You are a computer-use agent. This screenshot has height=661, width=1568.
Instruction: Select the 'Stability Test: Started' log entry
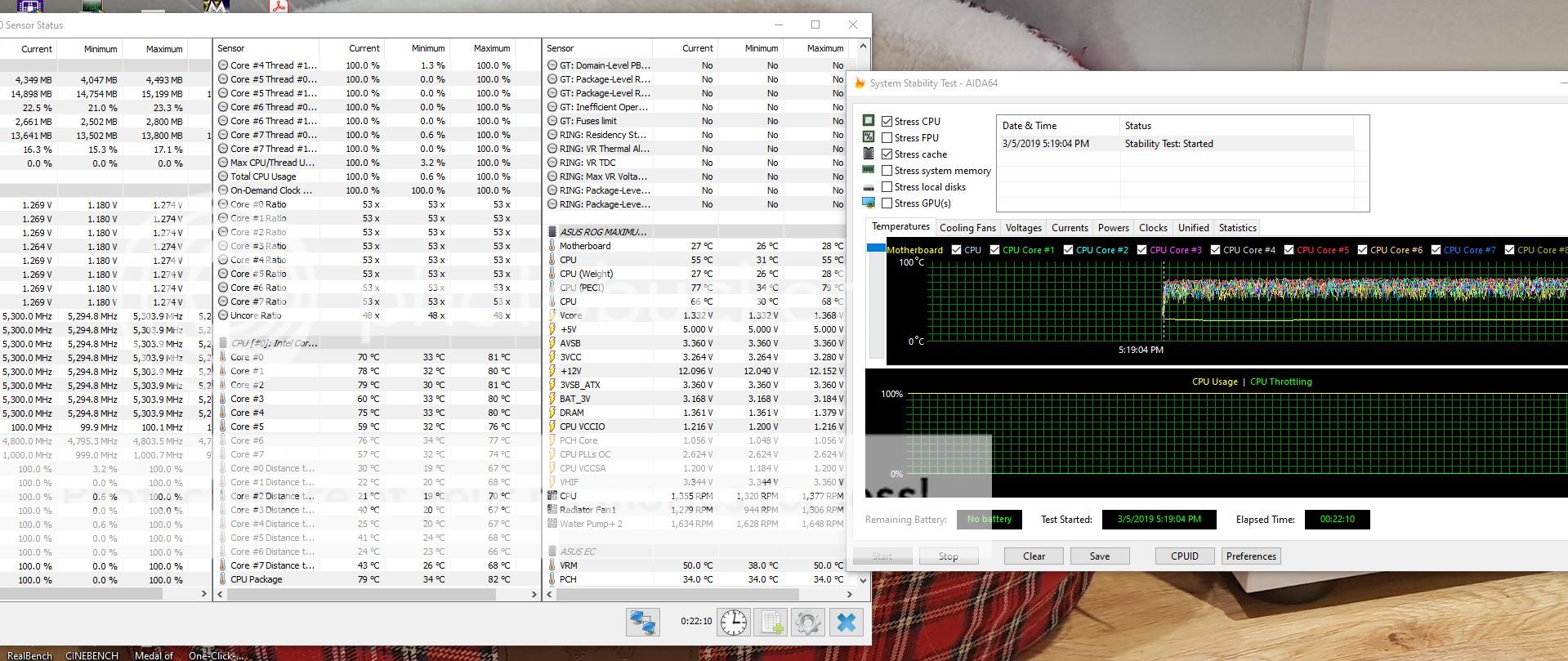pos(1175,144)
